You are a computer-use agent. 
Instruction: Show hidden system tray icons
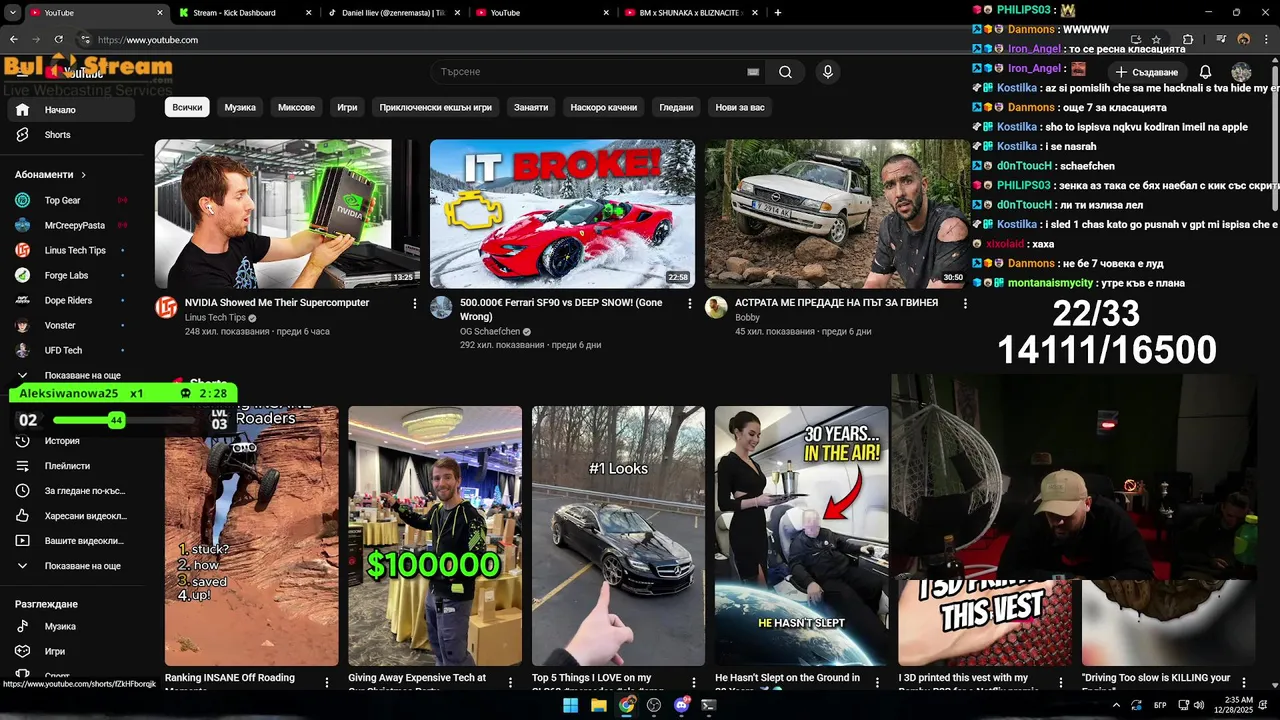(1116, 705)
